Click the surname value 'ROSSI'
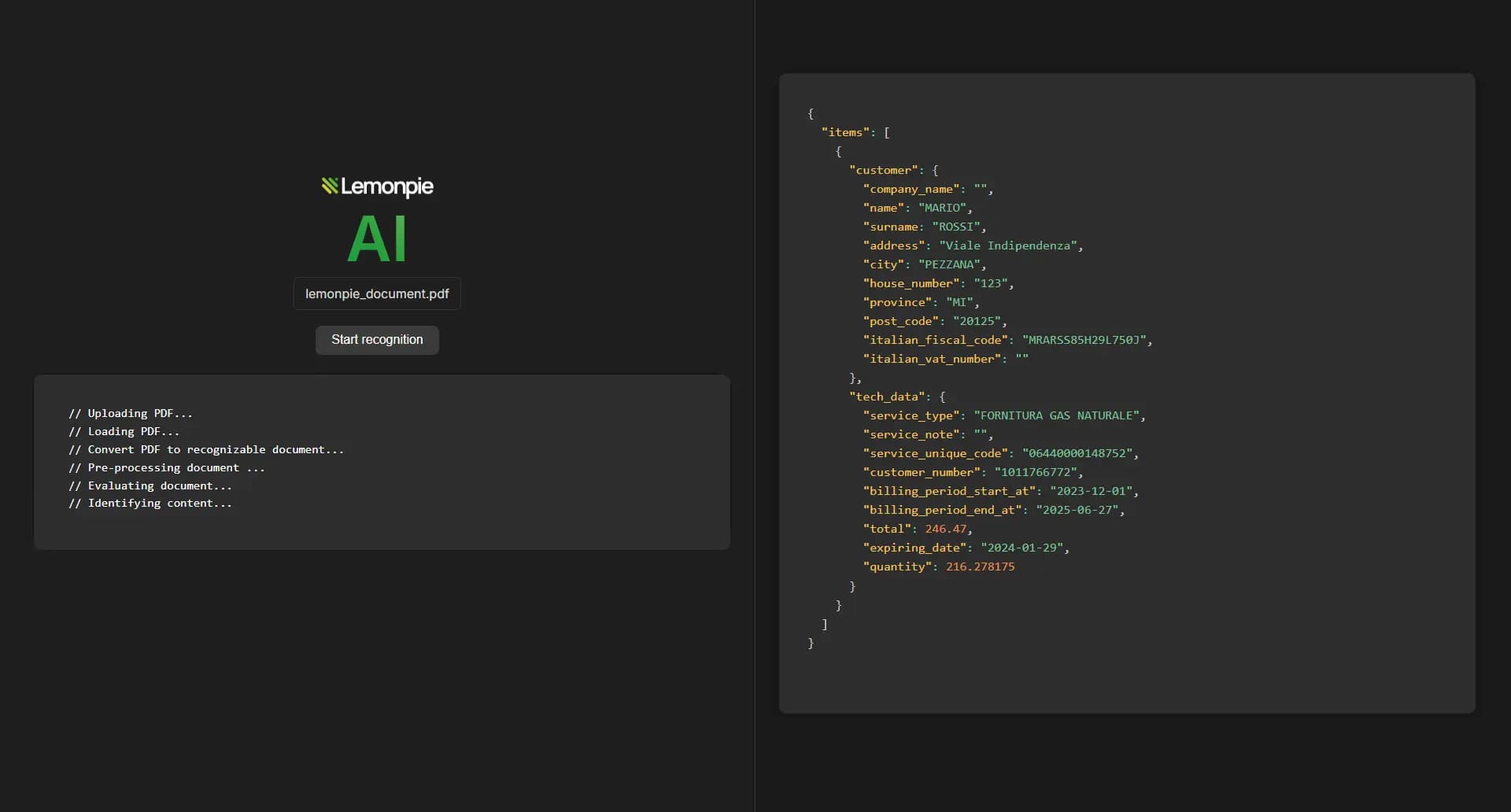Viewport: 1511px width, 812px height. [x=957, y=226]
